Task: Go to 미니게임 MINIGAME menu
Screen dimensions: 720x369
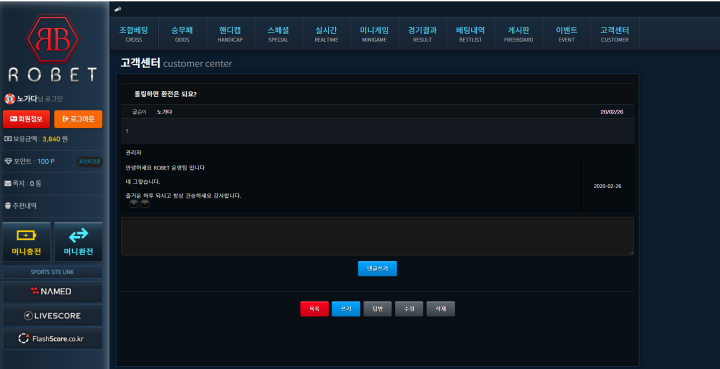Action: (x=374, y=34)
